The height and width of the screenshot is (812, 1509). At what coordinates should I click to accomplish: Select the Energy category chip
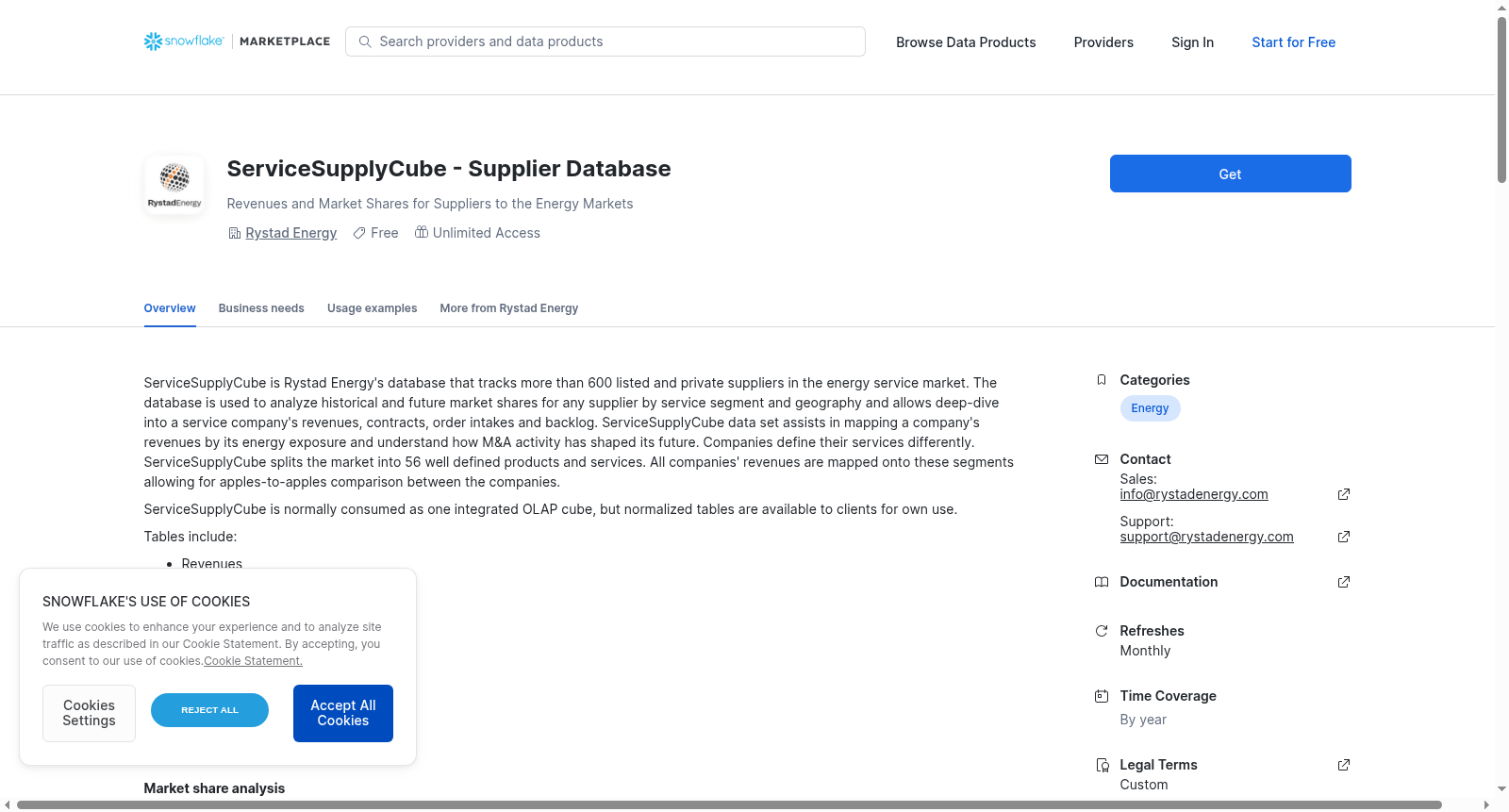[x=1150, y=408]
